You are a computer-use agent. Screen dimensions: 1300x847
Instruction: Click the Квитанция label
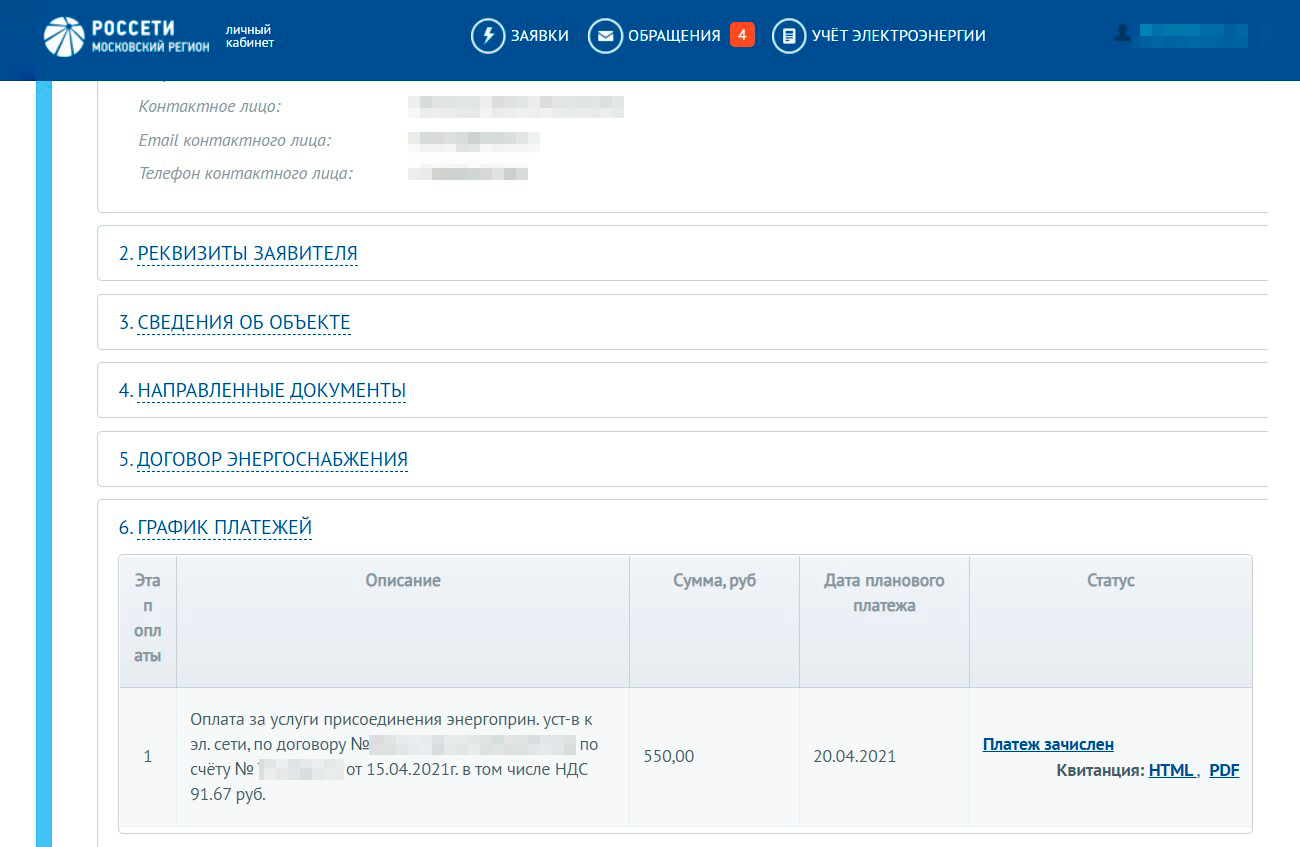pyautogui.click(x=1100, y=771)
